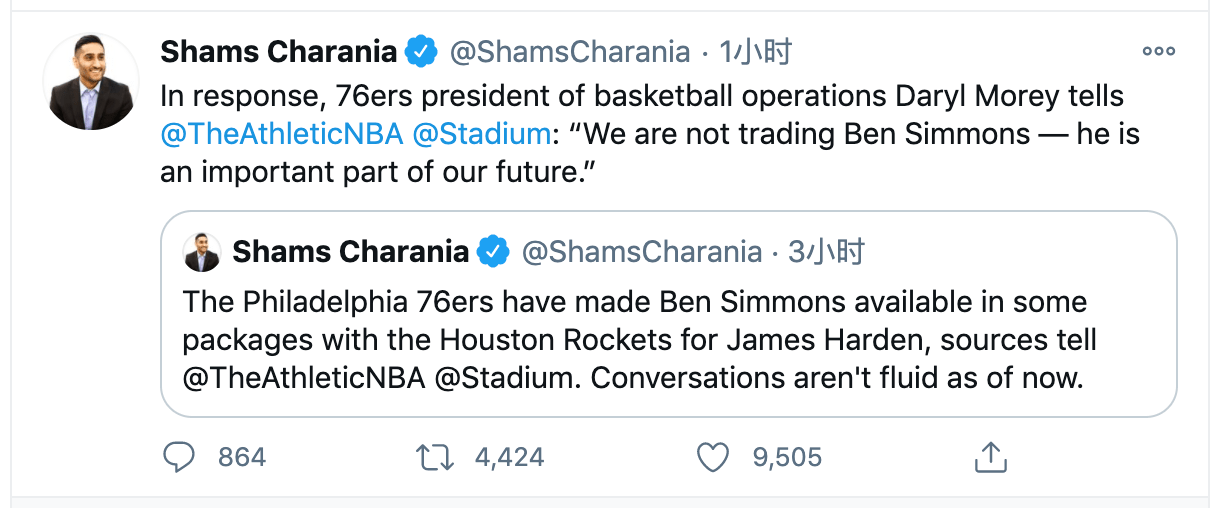The image size is (1222, 508).
Task: Click the 9,505 likes count
Action: 786,458
